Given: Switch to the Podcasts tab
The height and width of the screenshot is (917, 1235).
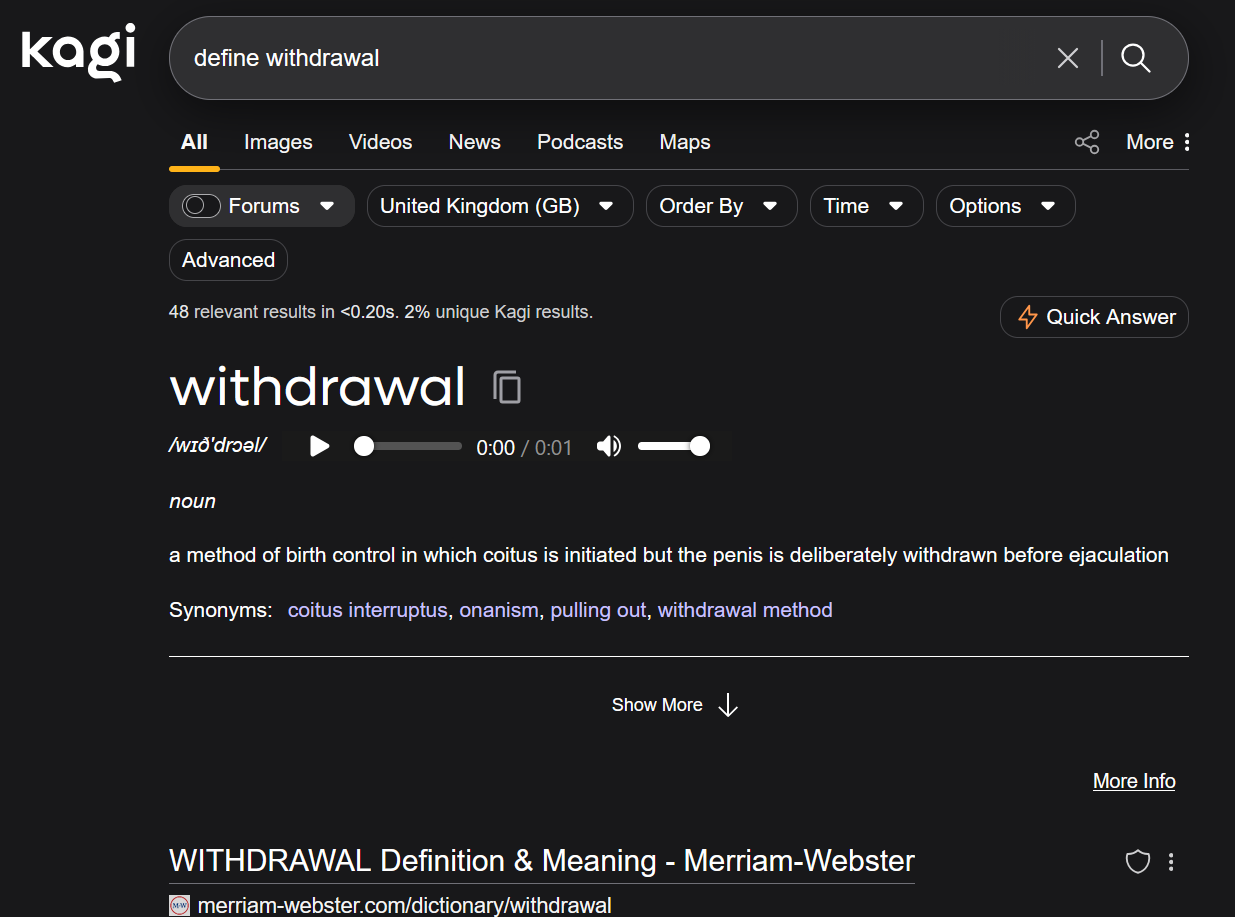Looking at the screenshot, I should [580, 142].
